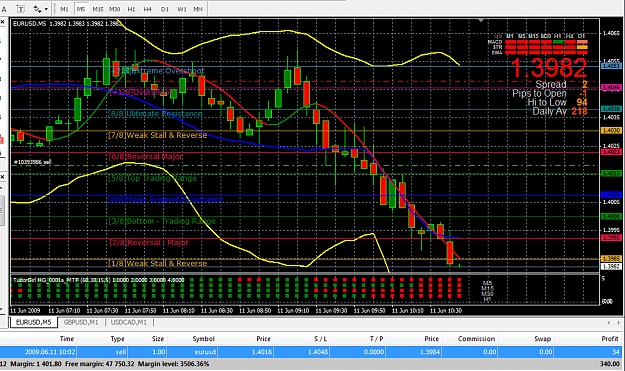The width and height of the screenshot is (625, 371).
Task: Click the 'Daily Av' value 218
Action: (x=579, y=111)
